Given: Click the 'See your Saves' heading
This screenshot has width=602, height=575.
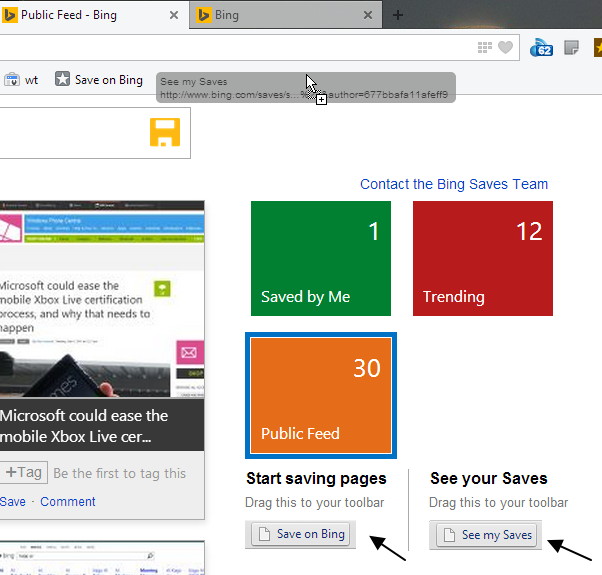Looking at the screenshot, I should tap(489, 479).
